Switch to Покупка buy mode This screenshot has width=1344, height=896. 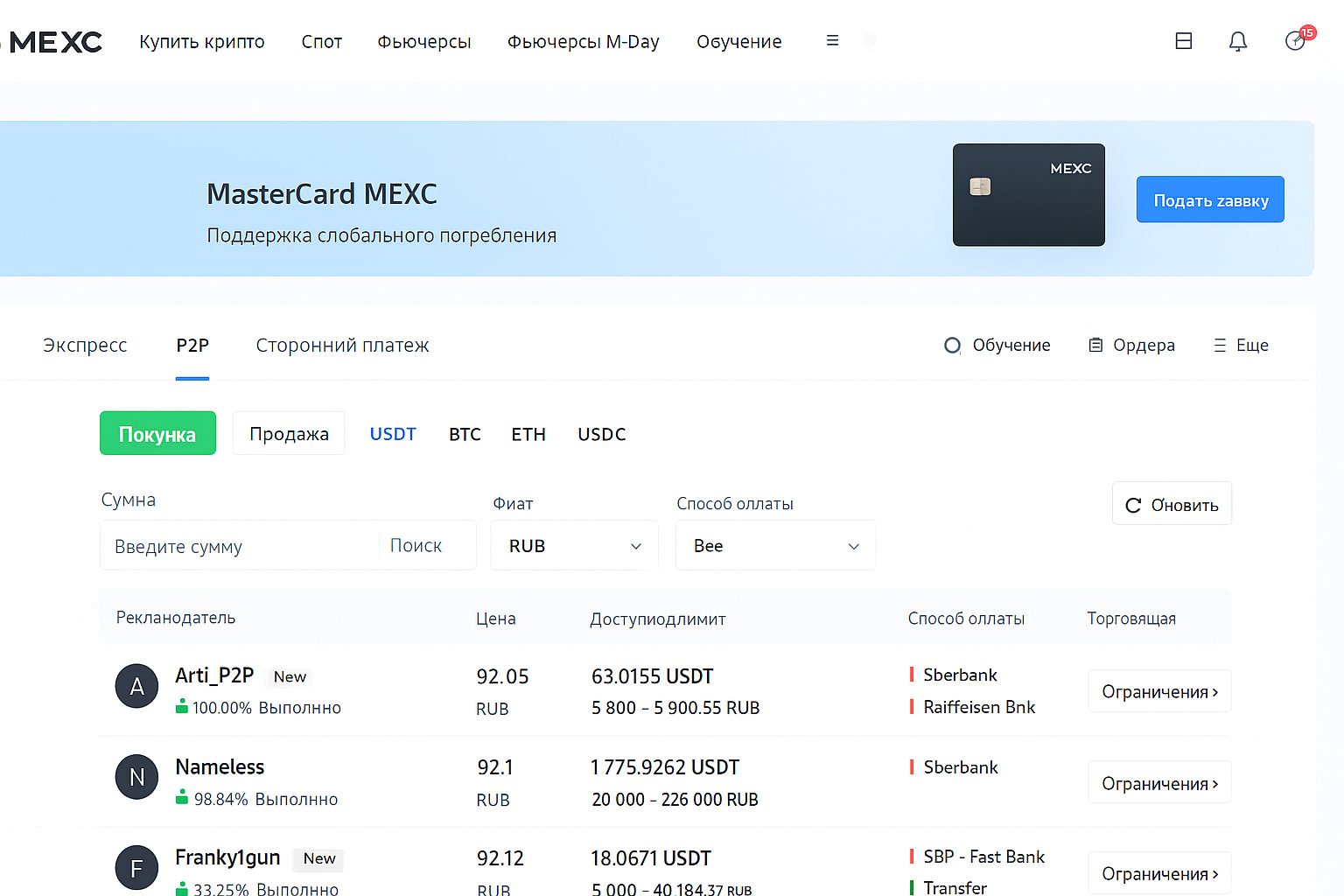(x=157, y=434)
